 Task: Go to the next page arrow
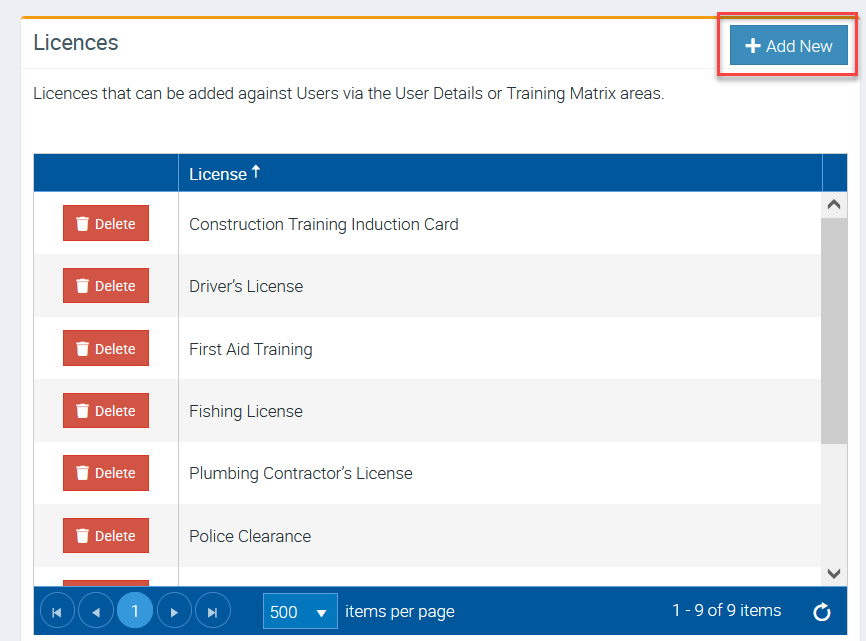[x=174, y=611]
